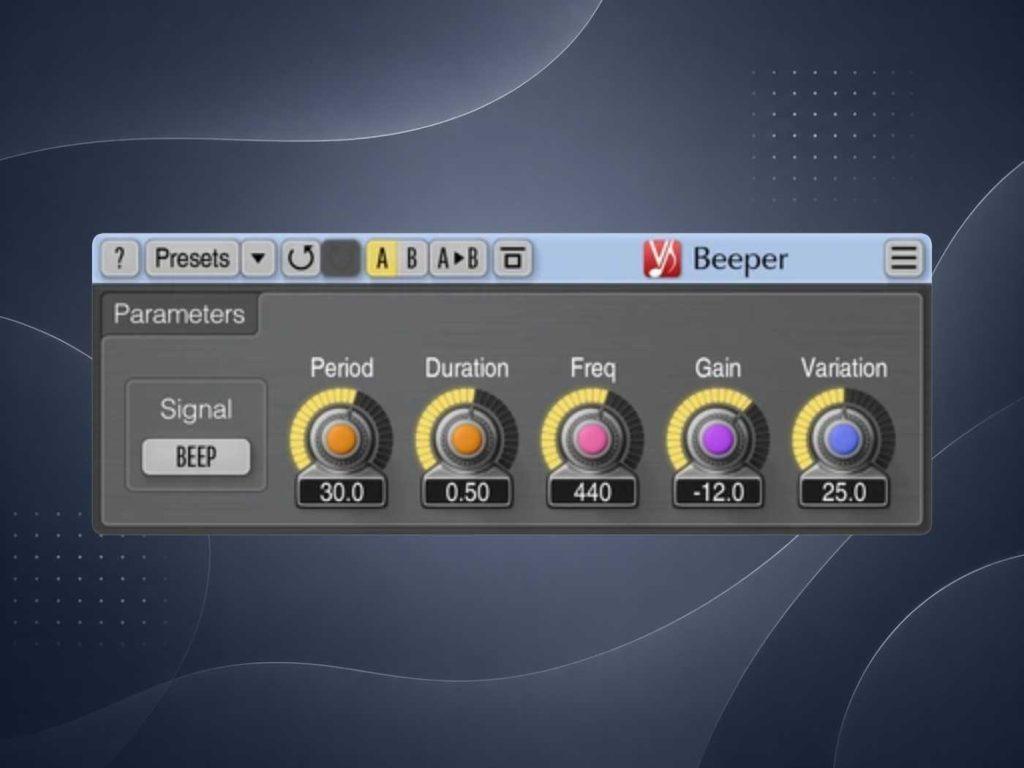This screenshot has height=768, width=1024.
Task: Switch to the B state slot
Action: tap(412, 259)
